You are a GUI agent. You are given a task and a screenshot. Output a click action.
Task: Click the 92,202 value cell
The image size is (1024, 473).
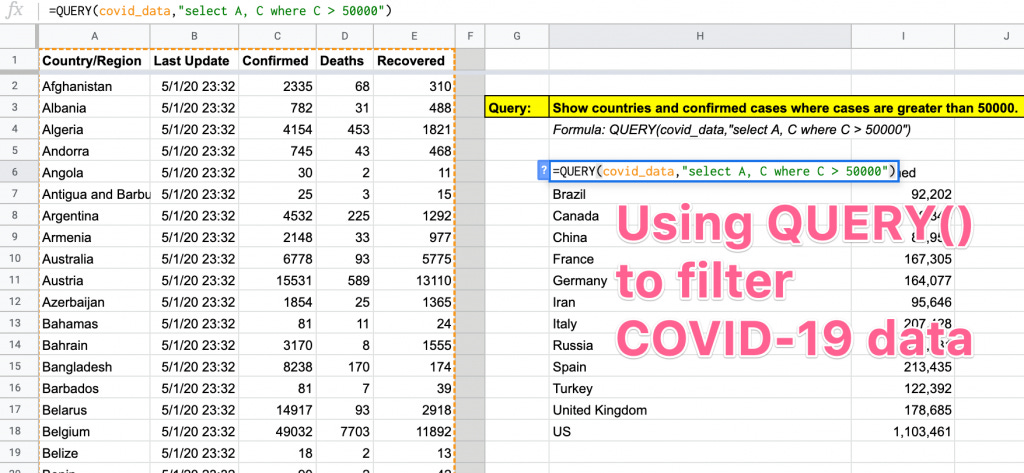point(903,194)
